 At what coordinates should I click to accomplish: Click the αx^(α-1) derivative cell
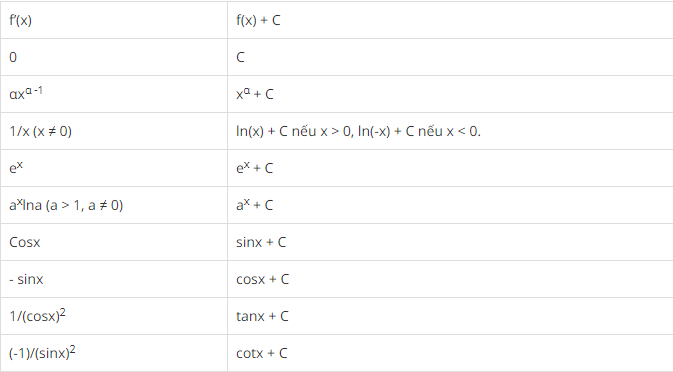tap(114, 94)
